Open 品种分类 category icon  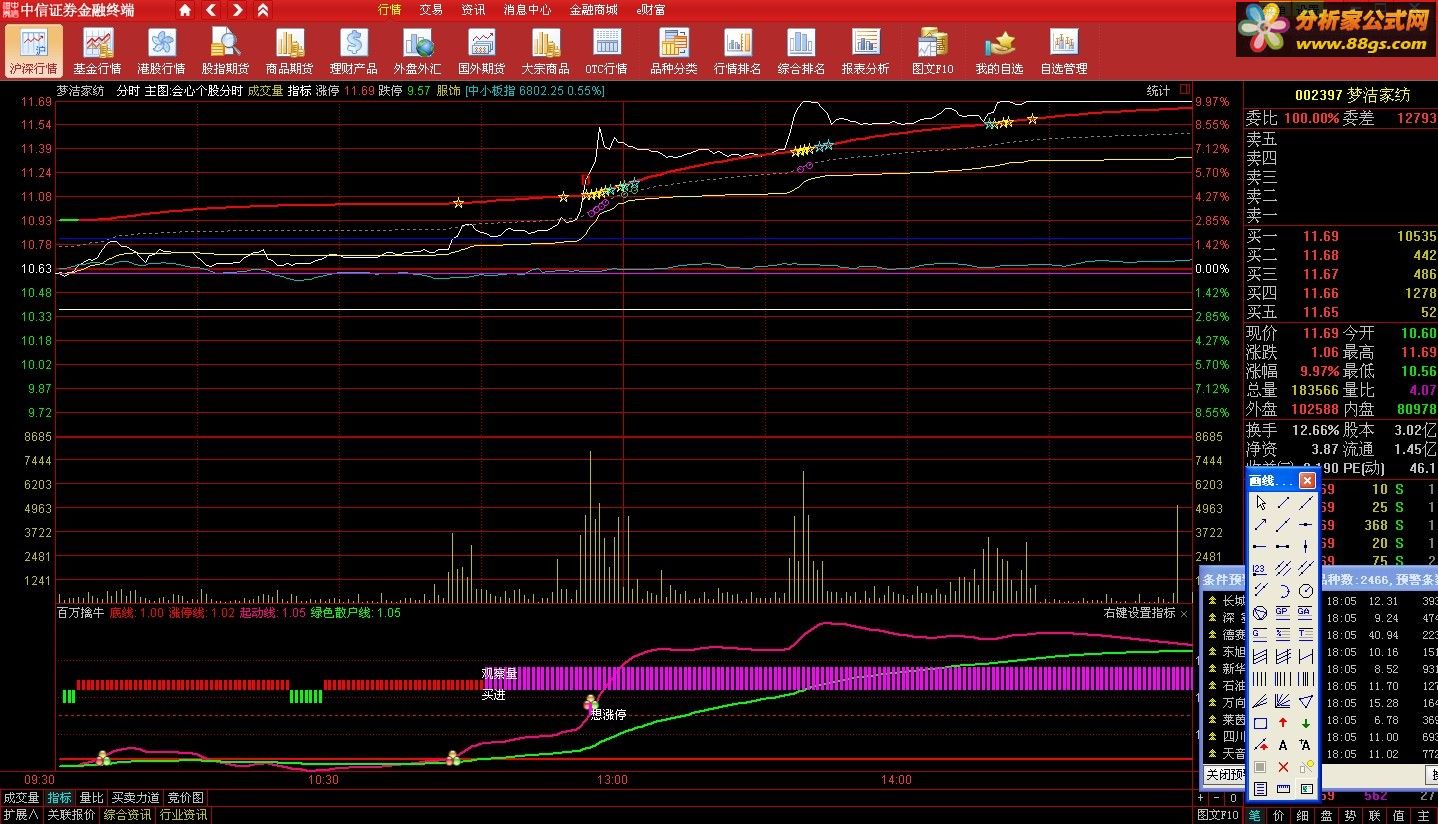click(x=673, y=50)
